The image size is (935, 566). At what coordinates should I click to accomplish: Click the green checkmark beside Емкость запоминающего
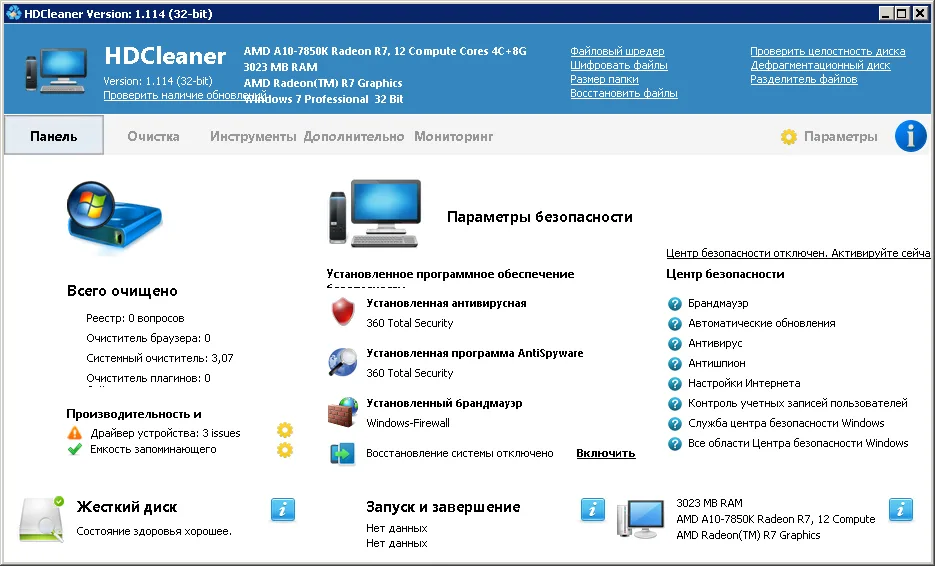[x=75, y=449]
